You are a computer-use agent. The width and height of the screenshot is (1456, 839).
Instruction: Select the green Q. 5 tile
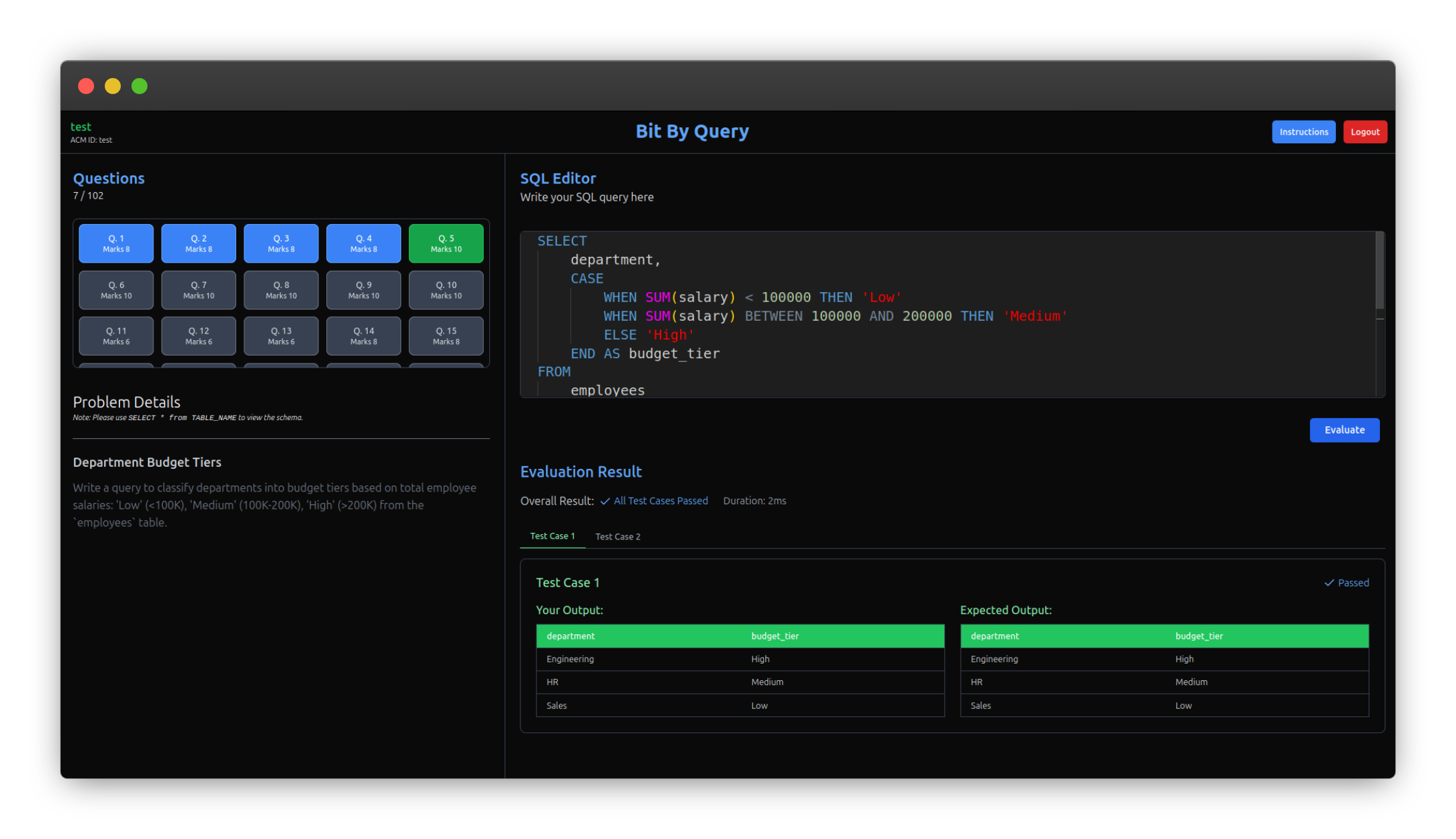(446, 243)
